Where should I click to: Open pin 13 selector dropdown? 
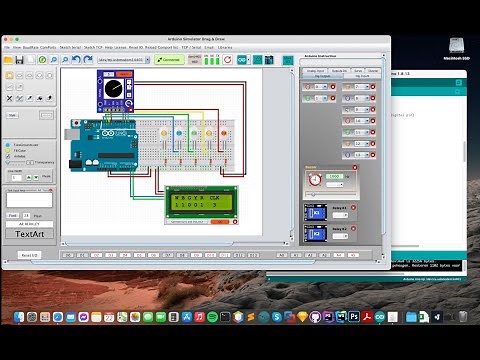(x=367, y=155)
